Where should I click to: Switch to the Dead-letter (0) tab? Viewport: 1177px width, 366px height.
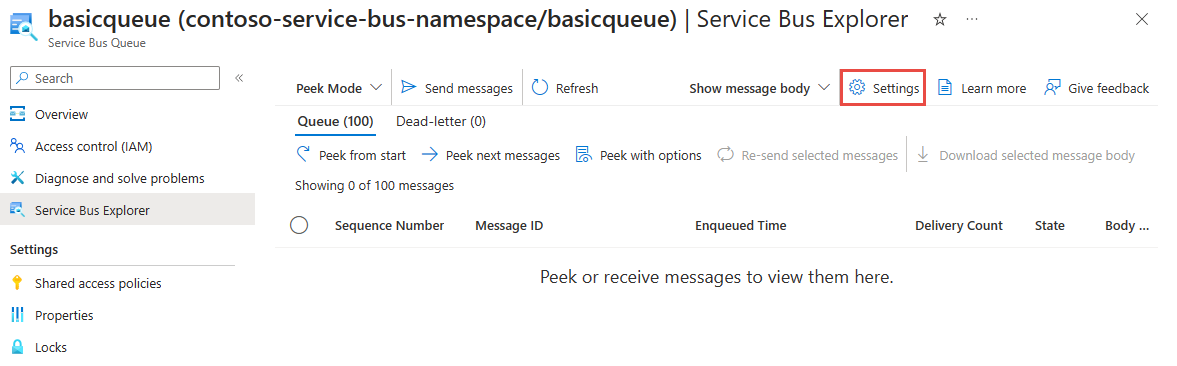coord(441,121)
